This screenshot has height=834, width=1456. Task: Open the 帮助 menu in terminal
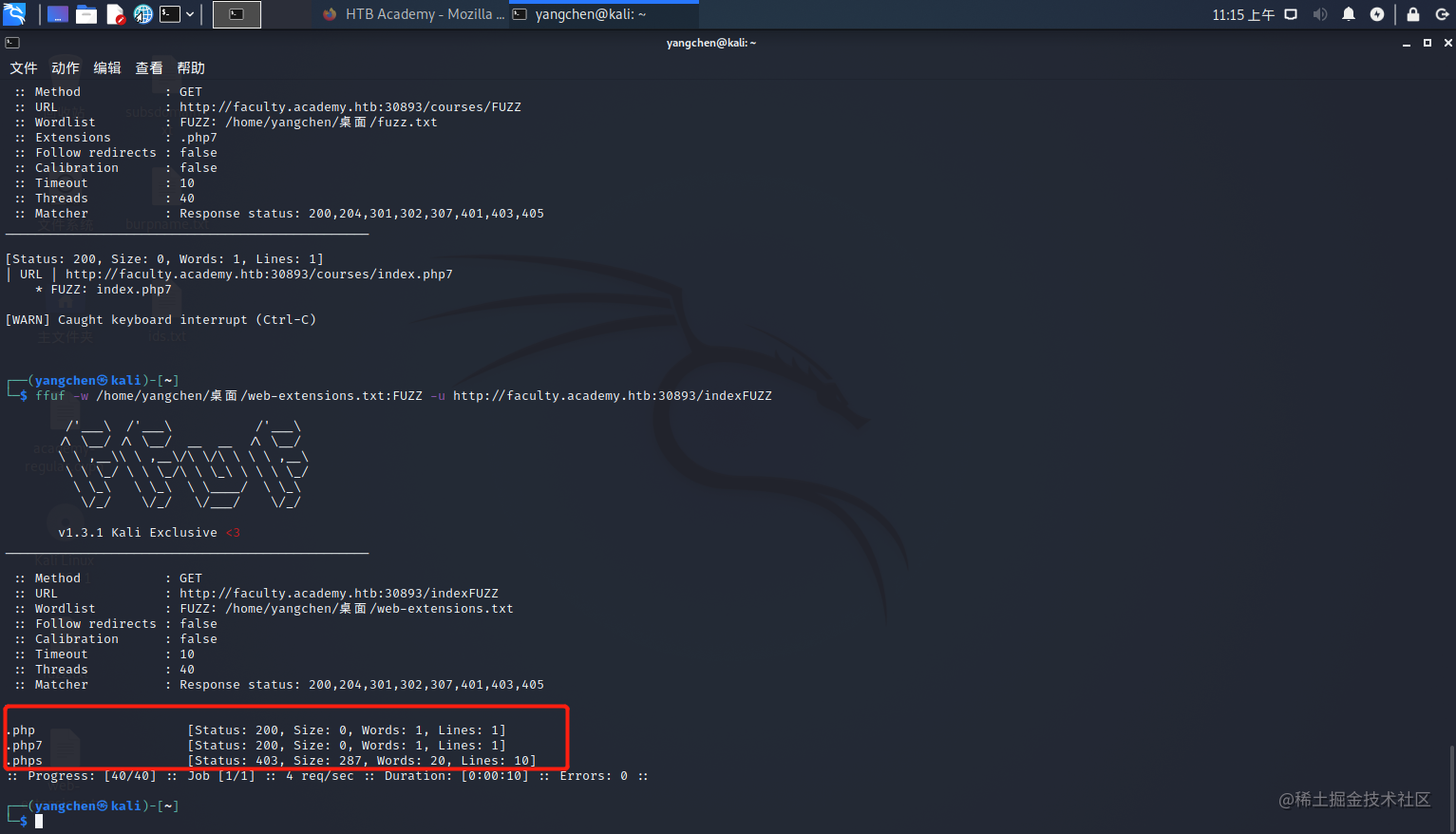point(190,67)
